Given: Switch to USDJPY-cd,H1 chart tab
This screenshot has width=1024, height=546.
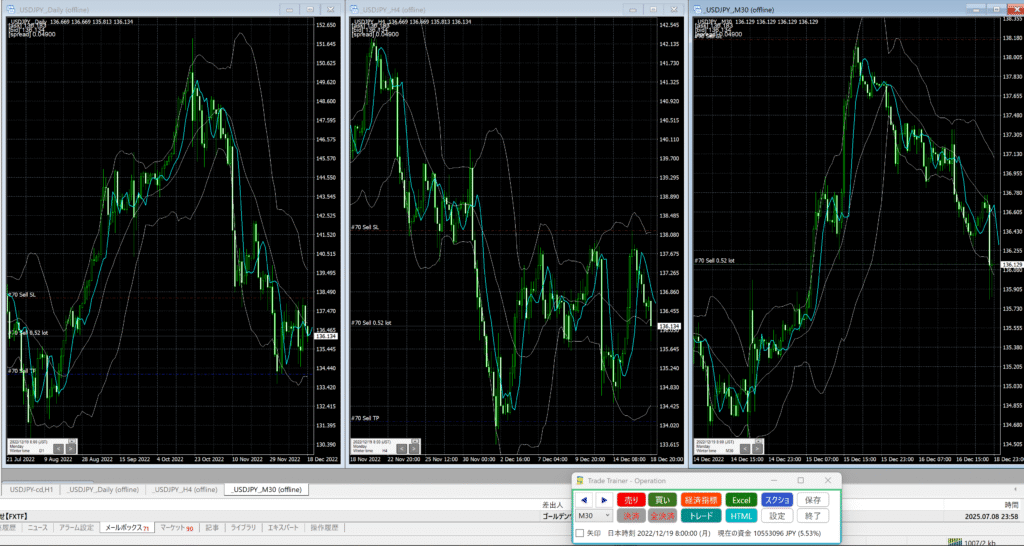Looking at the screenshot, I should (31, 489).
